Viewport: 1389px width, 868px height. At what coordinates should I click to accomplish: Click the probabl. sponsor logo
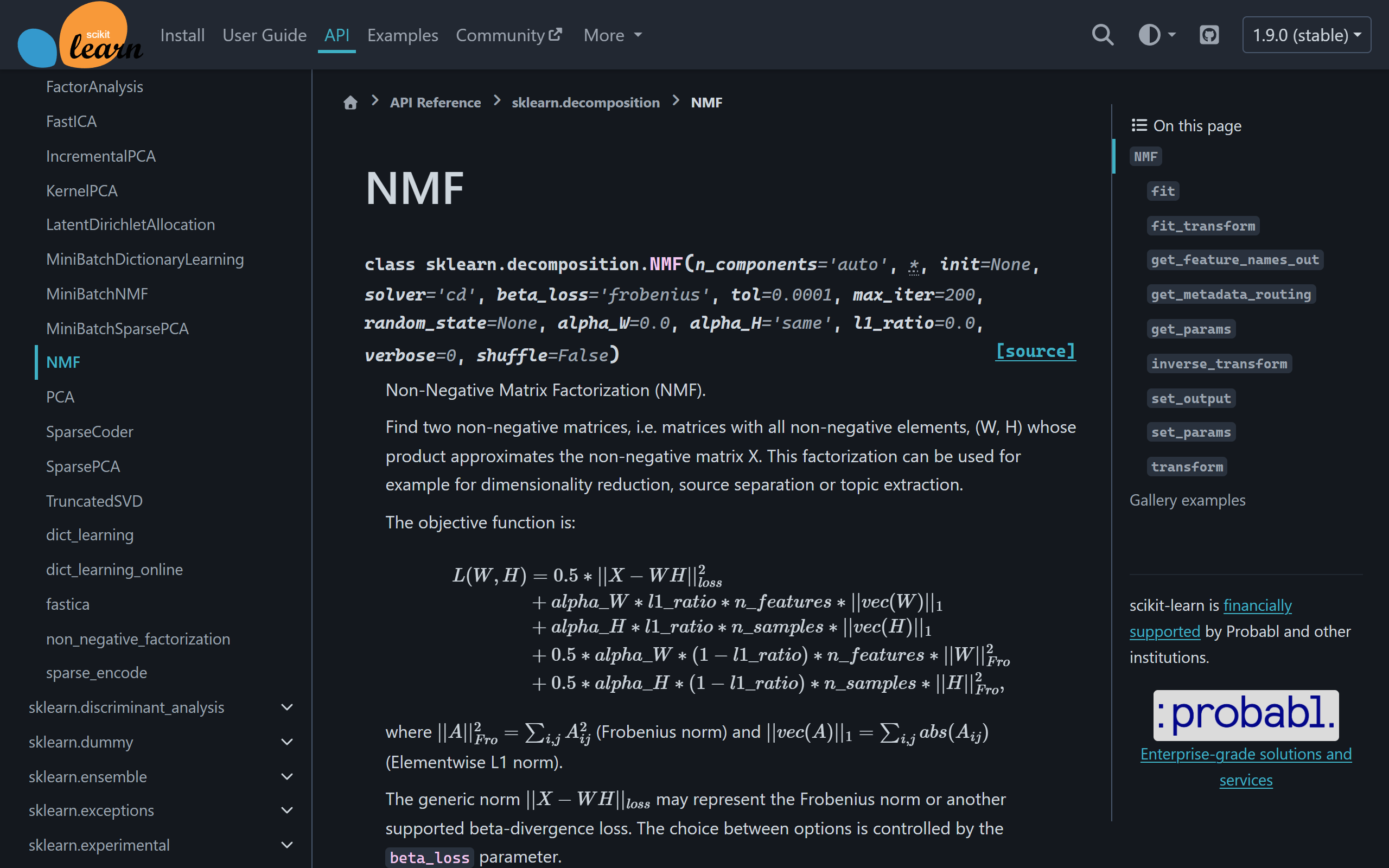click(x=1246, y=714)
